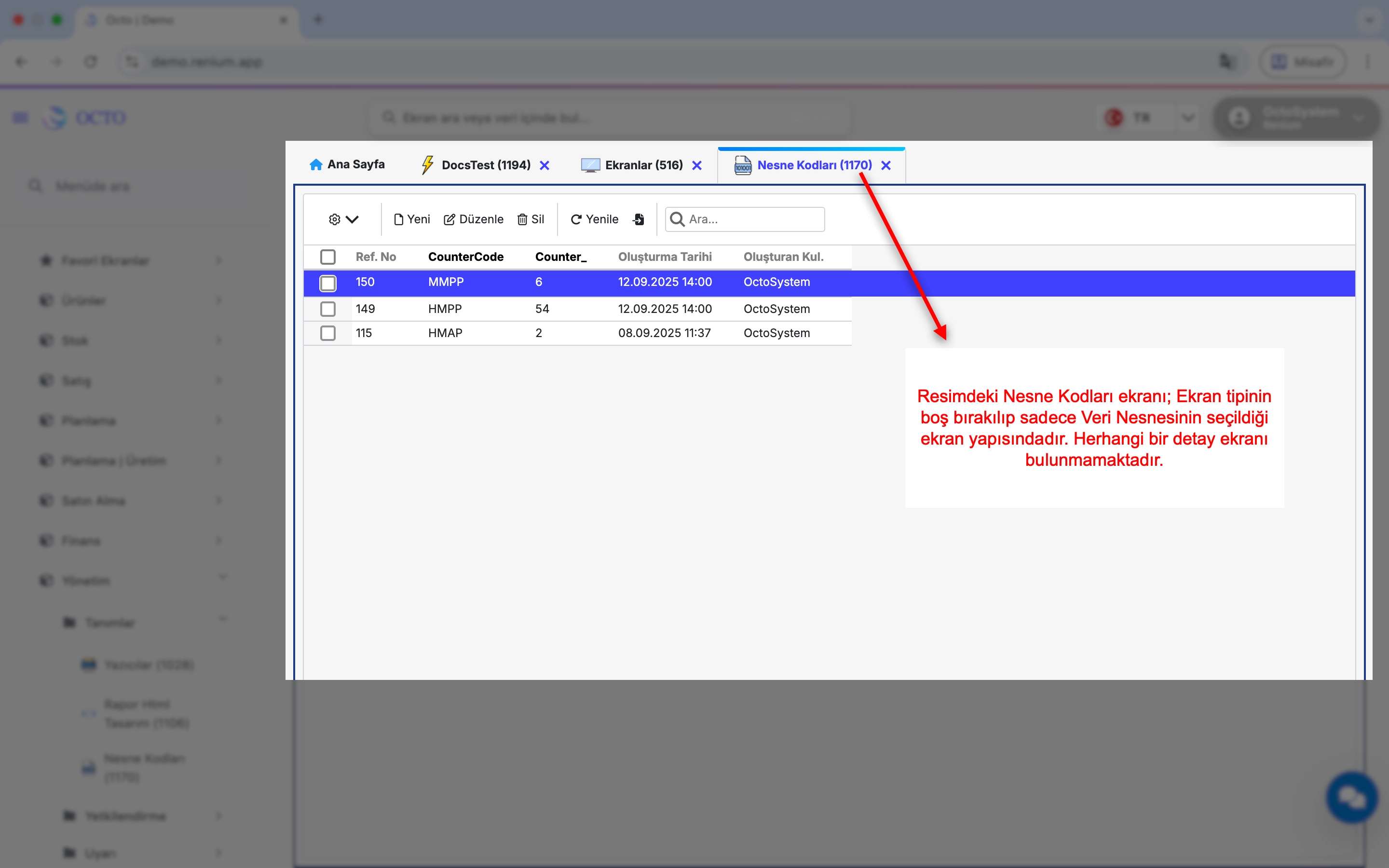Viewport: 1389px width, 868px height.
Task: Click the export icon next to Yenile
Action: pyautogui.click(x=638, y=219)
